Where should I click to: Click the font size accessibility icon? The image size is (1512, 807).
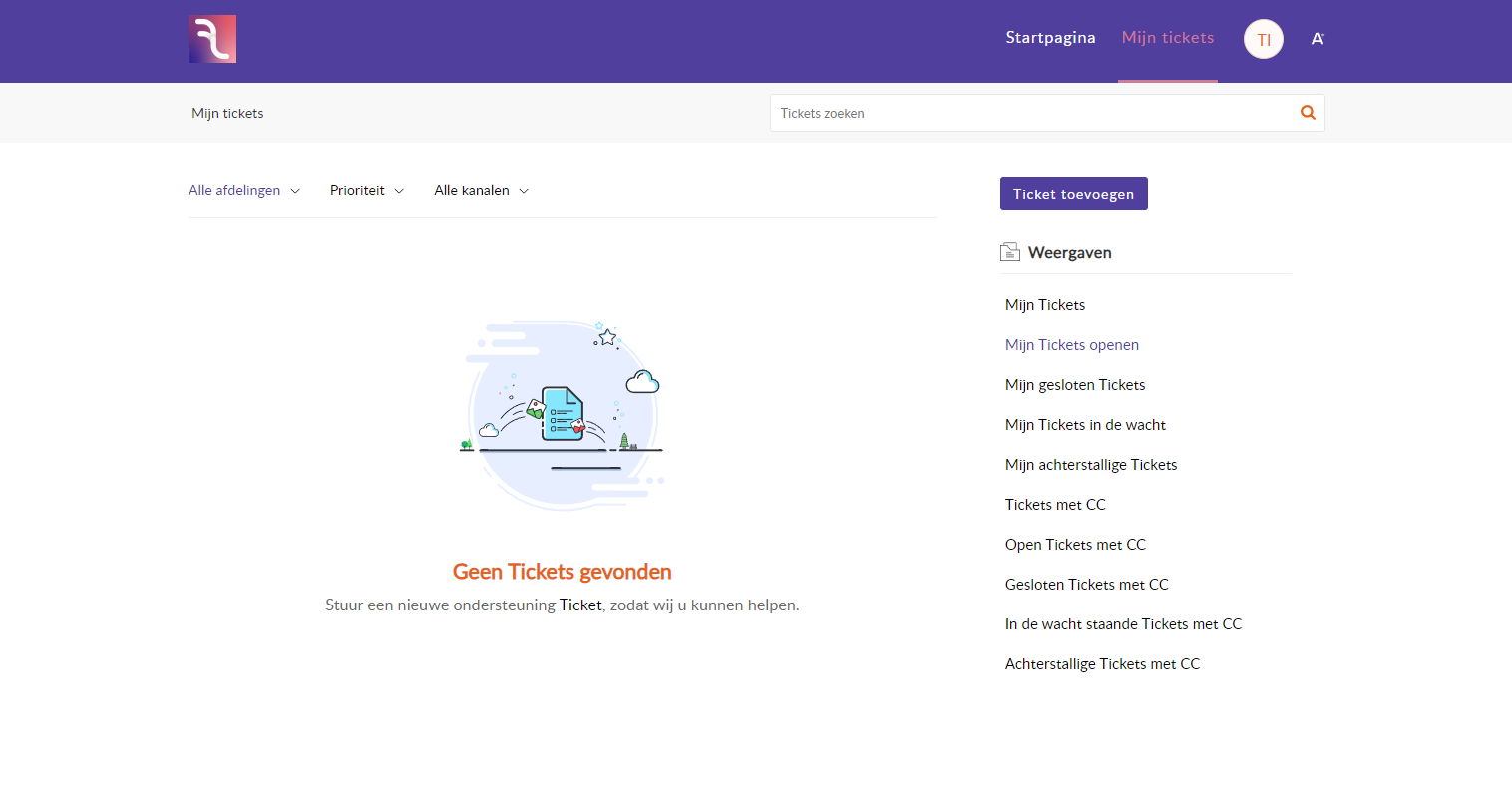click(1318, 39)
